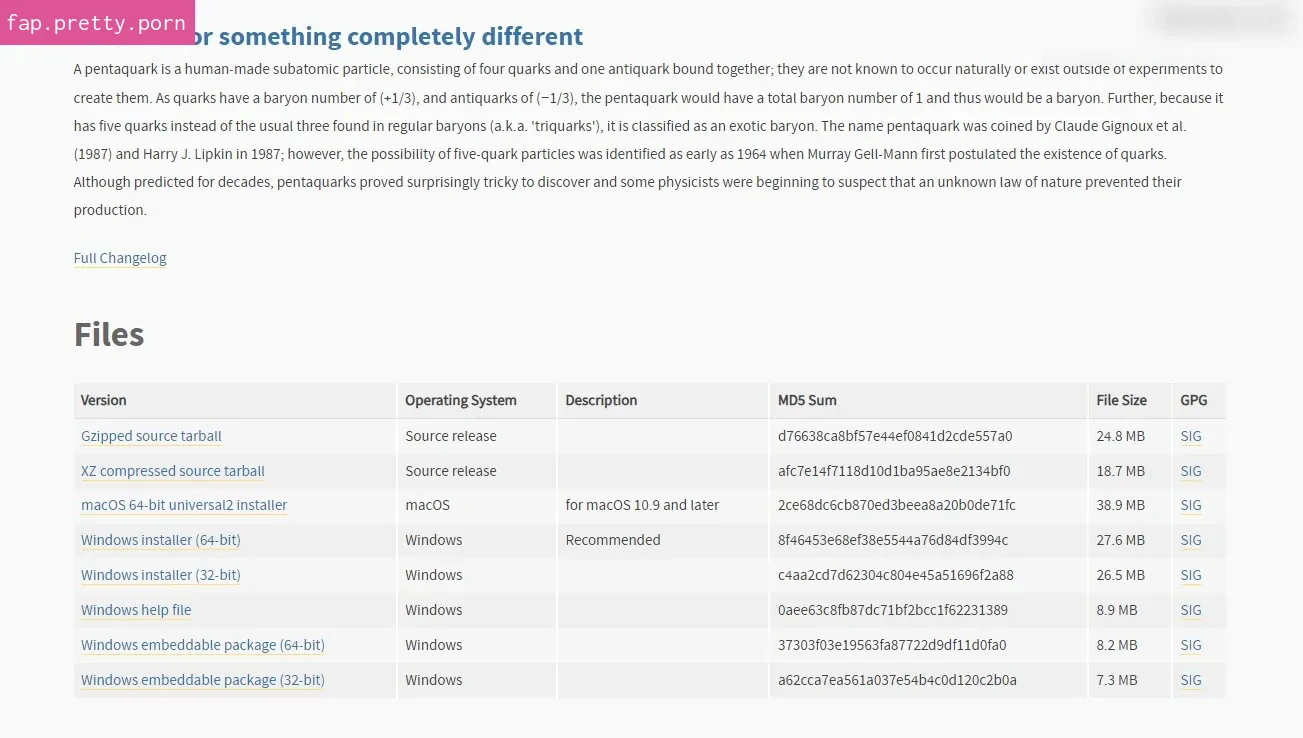Download the Gzipped source tarball
This screenshot has width=1303, height=738.
click(151, 436)
